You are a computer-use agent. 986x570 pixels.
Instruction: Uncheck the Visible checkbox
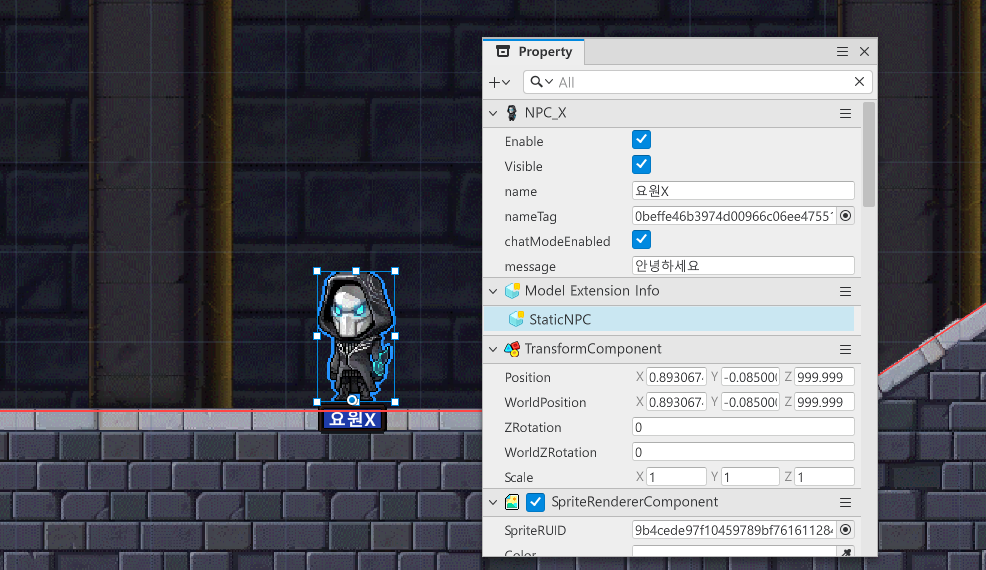[641, 165]
